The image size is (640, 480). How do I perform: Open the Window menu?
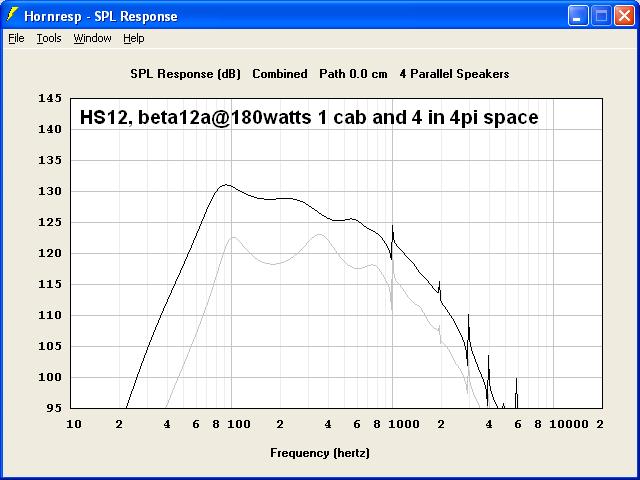tap(92, 38)
